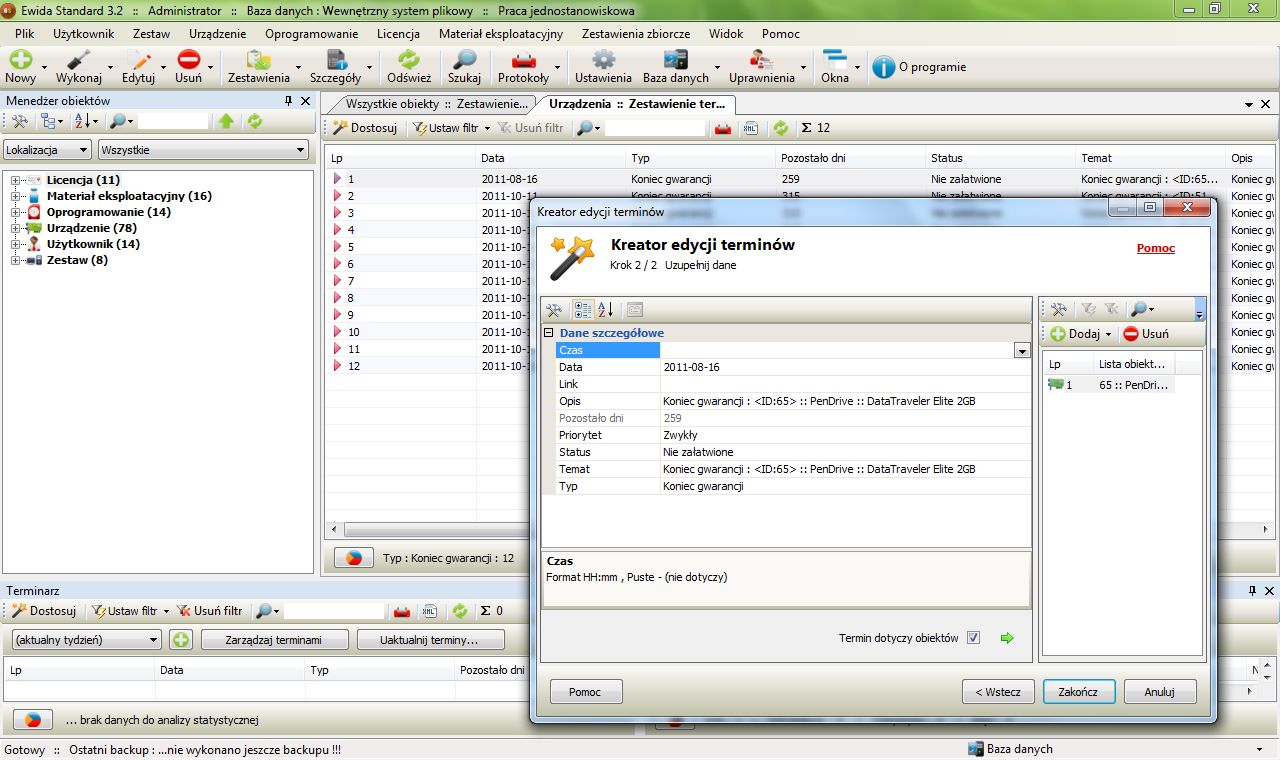Toggle Termin dotyczy obiektów checkbox
This screenshot has height=760, width=1280.
coord(974,638)
